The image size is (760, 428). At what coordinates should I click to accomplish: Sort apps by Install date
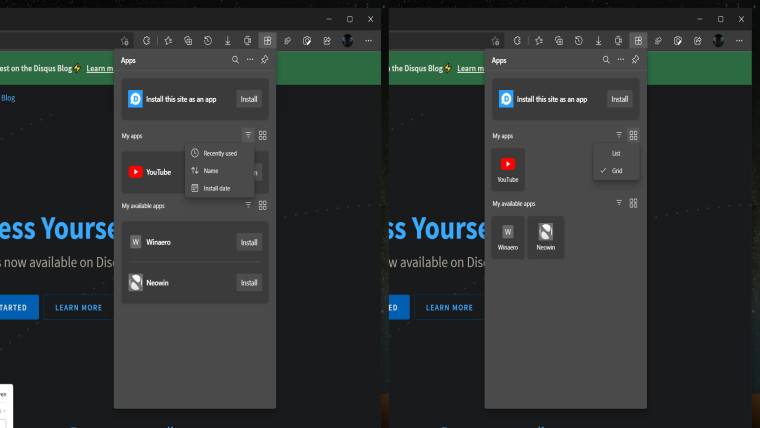point(220,188)
